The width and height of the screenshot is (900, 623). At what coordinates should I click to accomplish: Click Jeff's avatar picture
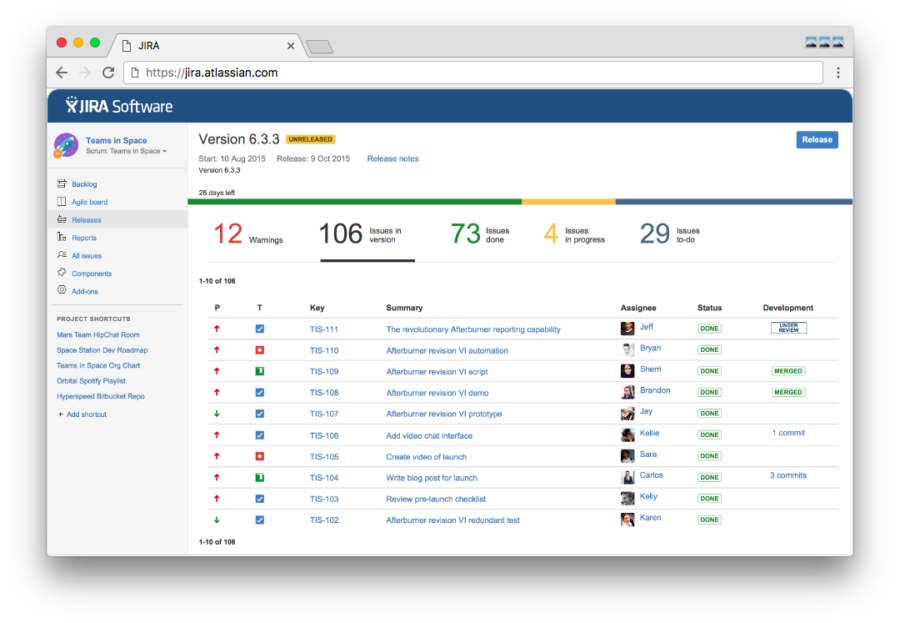pos(627,328)
